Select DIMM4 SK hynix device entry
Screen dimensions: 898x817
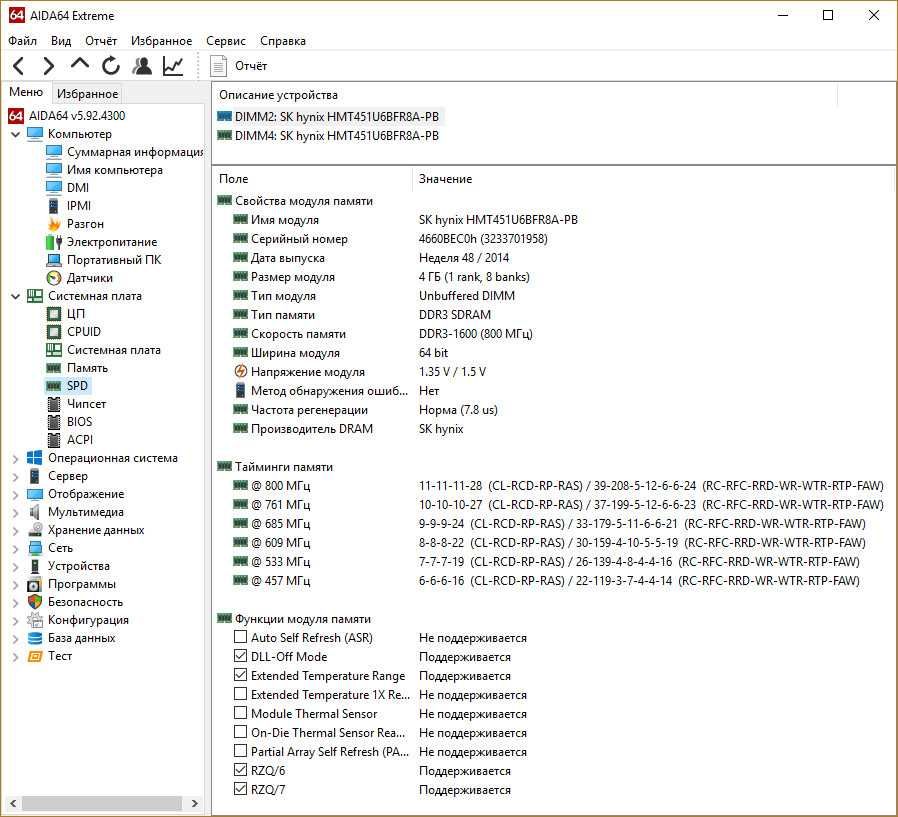[328, 135]
